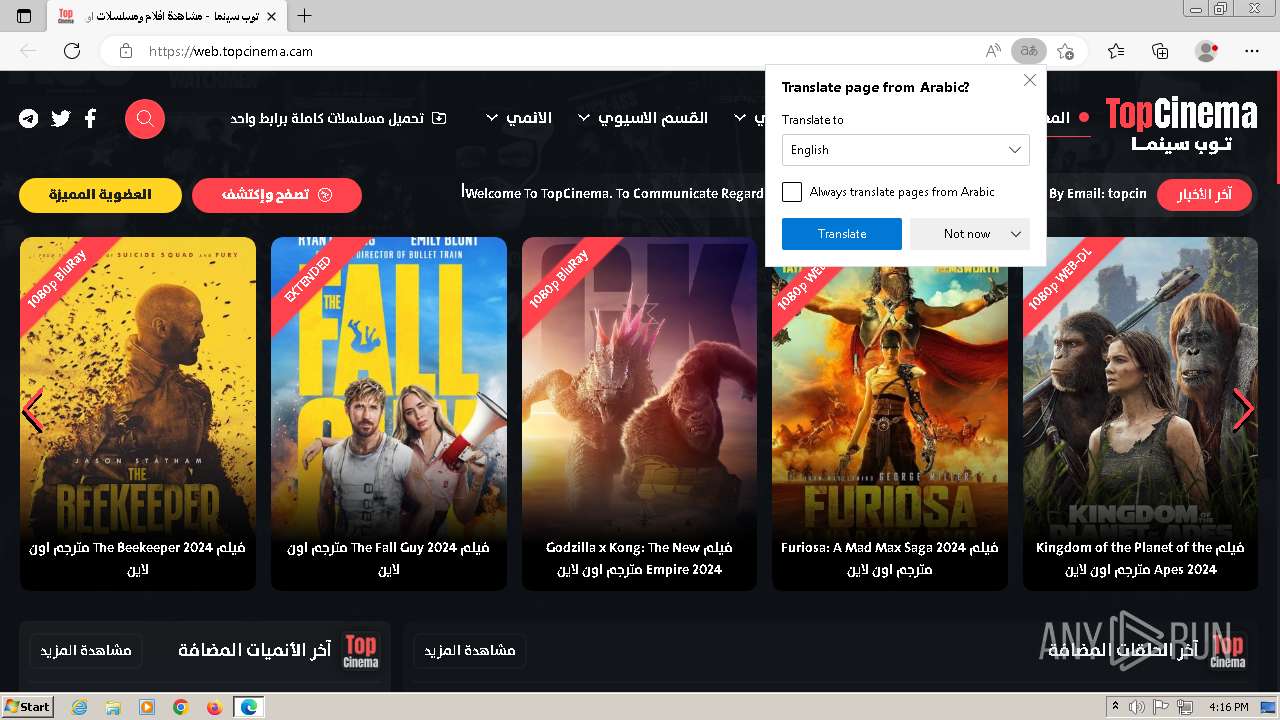1280x720 pixels.
Task: Open the Facebook social icon
Action: (90, 119)
